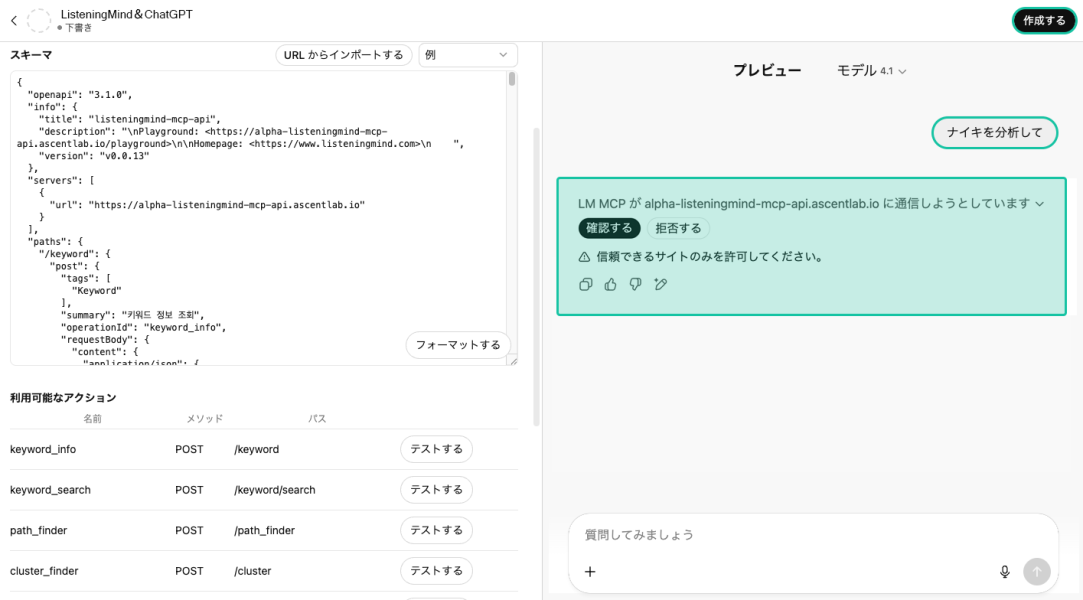
Task: Deny with the 拒否する button
Action: tap(678, 229)
